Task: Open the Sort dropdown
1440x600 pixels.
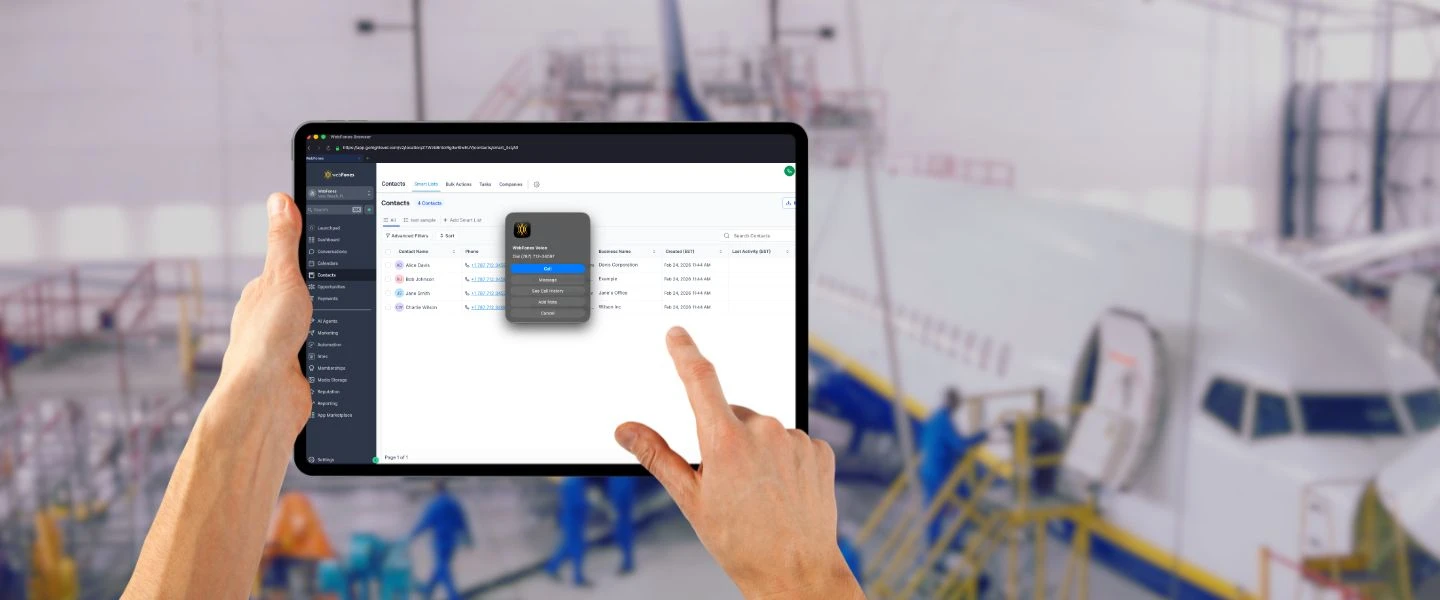Action: click(448, 235)
